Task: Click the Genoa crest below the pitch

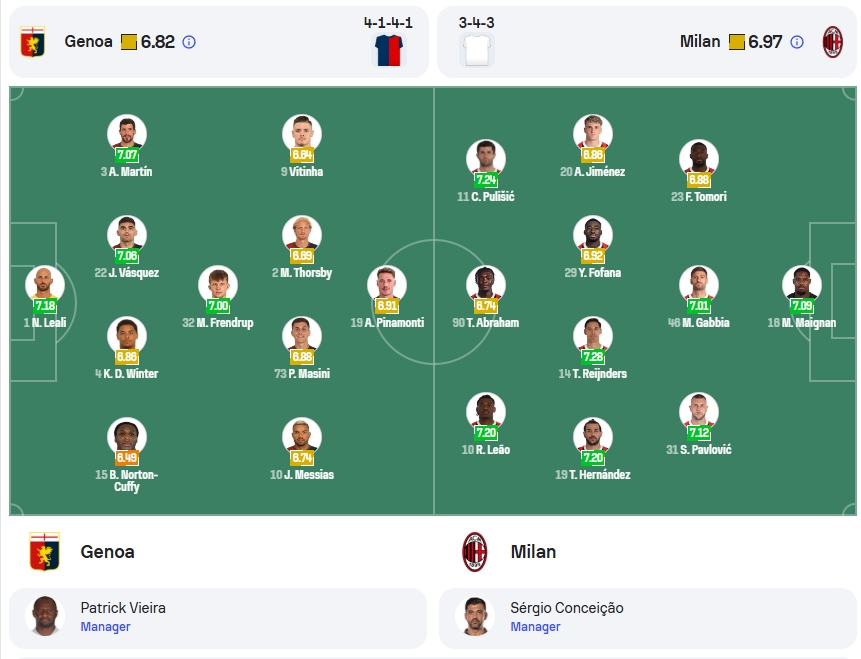Action: click(x=44, y=551)
